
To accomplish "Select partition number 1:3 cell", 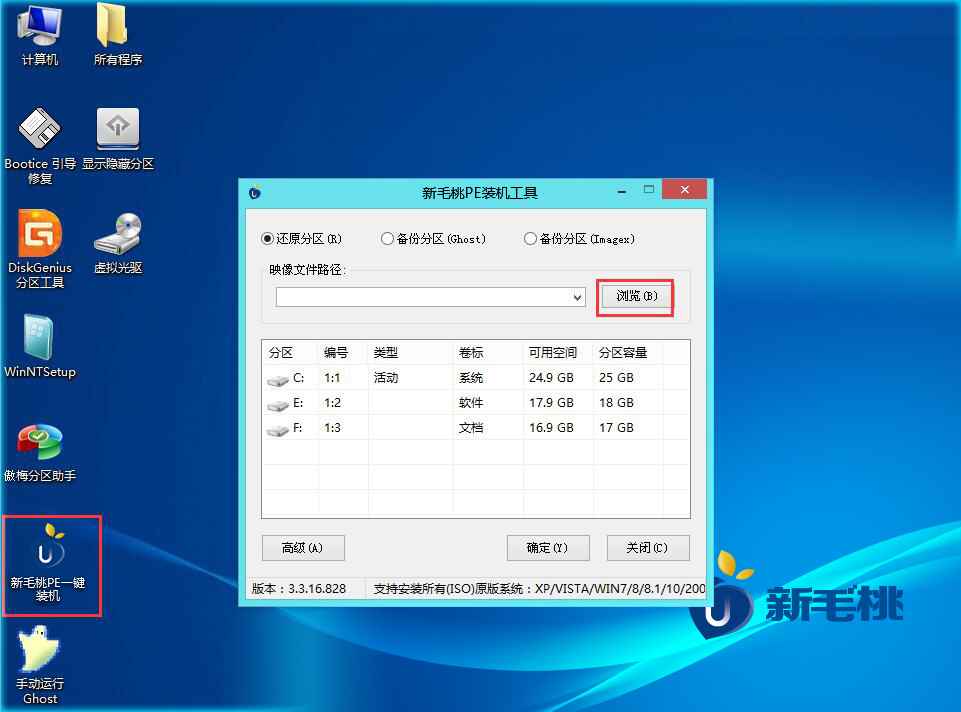I will (x=332, y=428).
